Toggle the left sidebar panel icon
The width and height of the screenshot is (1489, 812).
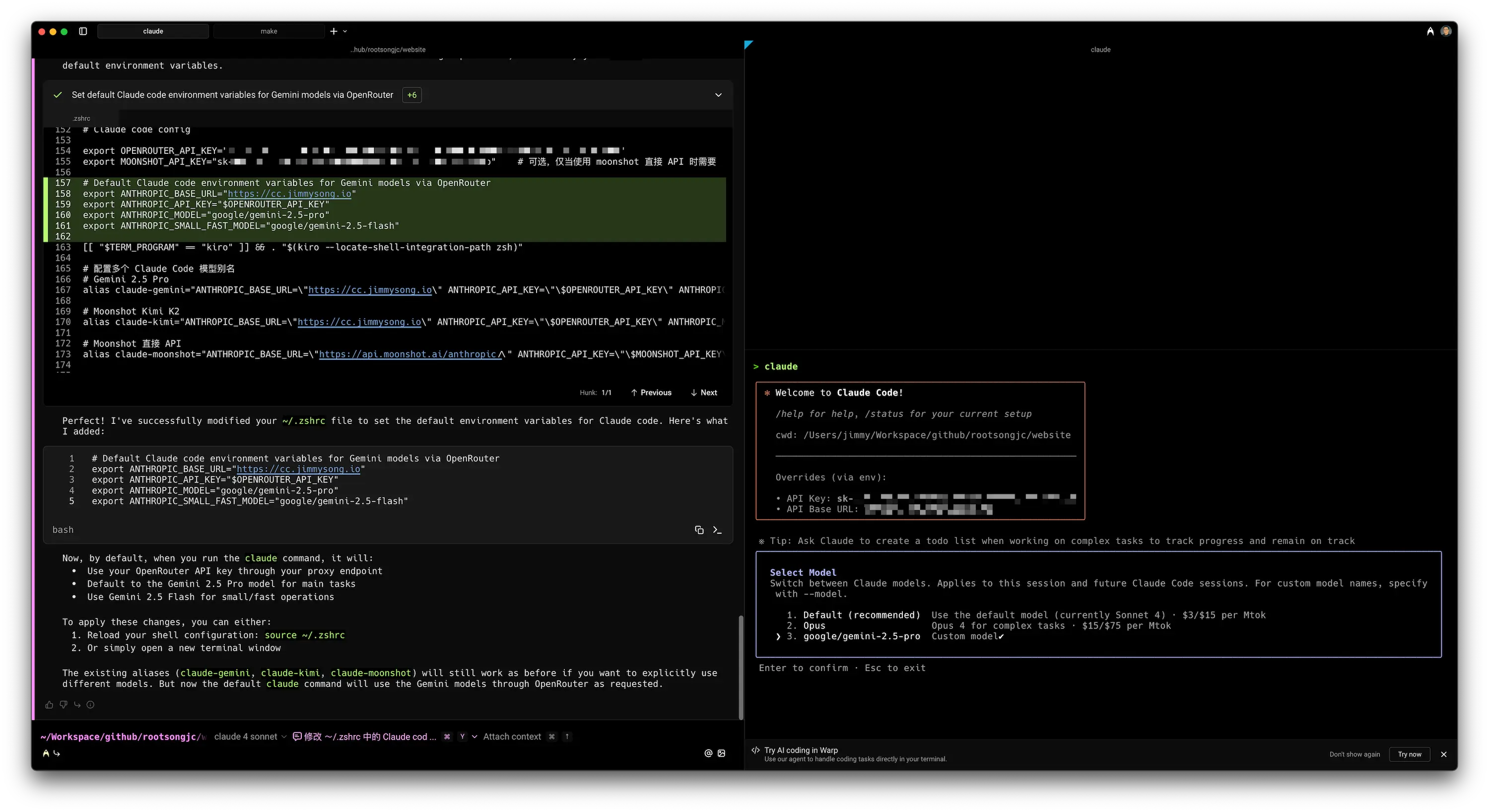[x=83, y=31]
